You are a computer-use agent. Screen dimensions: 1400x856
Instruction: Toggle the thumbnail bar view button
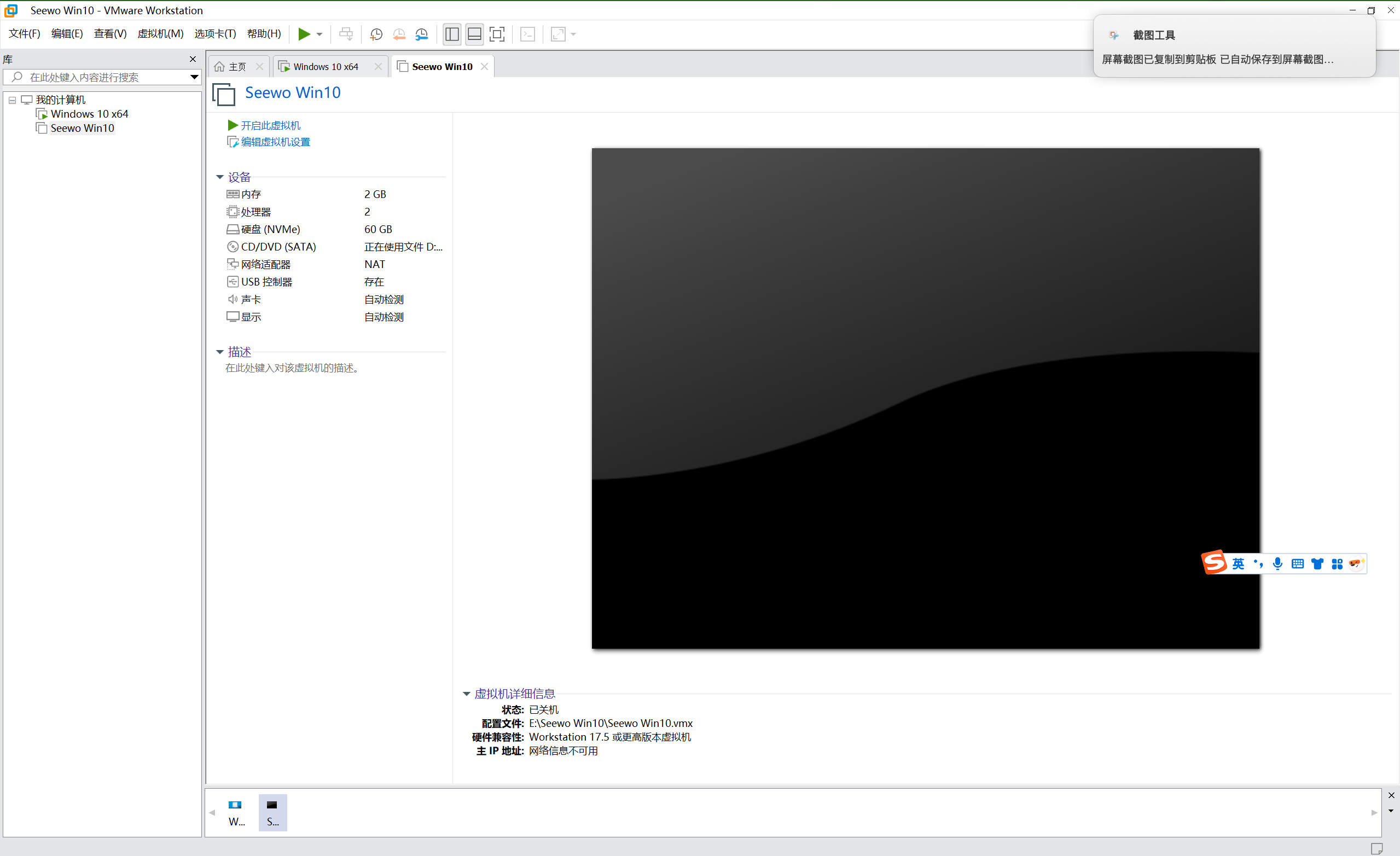pos(474,34)
